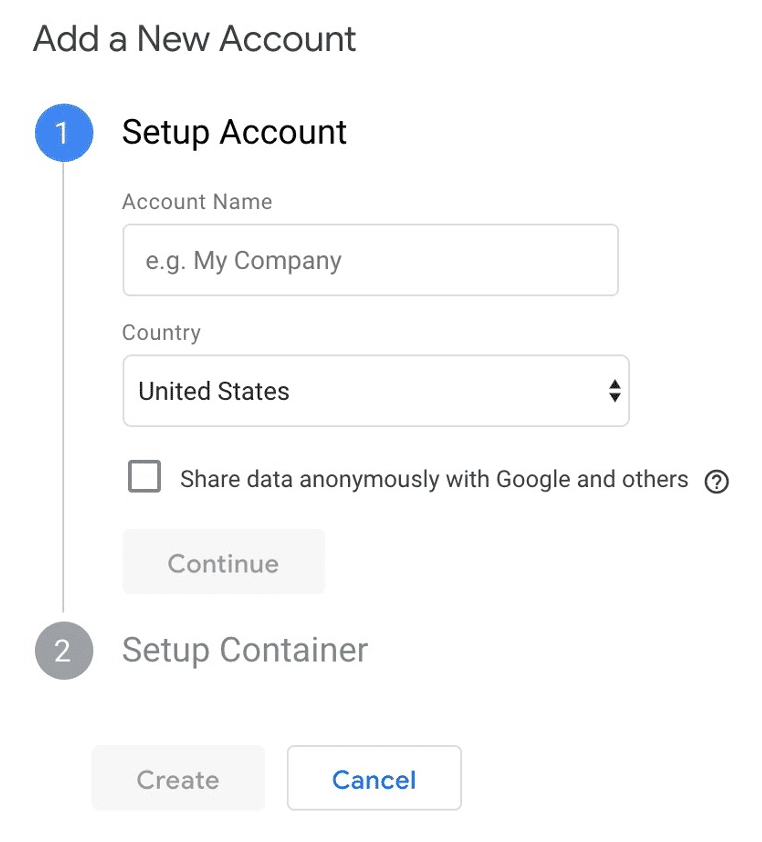Cancel the new account setup
Image resolution: width=762 pixels, height=842 pixels.
pos(374,779)
